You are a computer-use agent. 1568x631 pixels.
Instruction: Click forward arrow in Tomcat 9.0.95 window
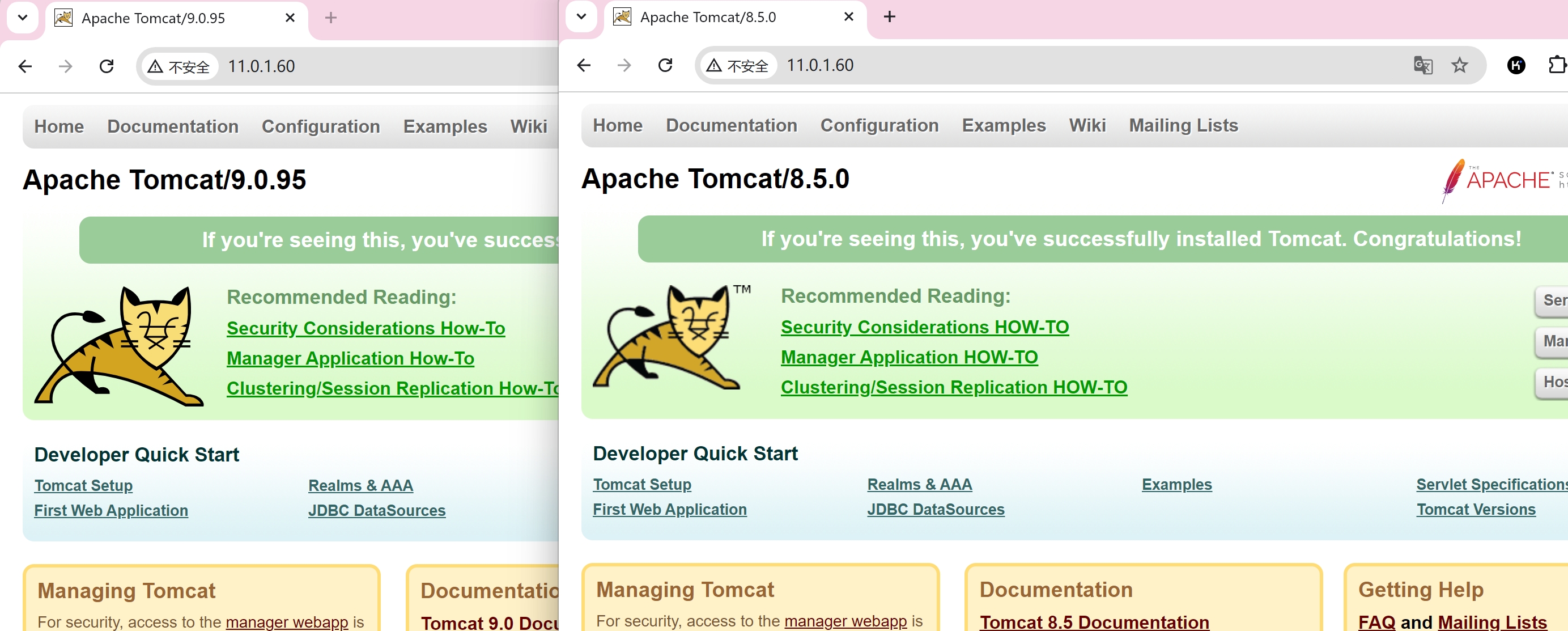[x=65, y=66]
